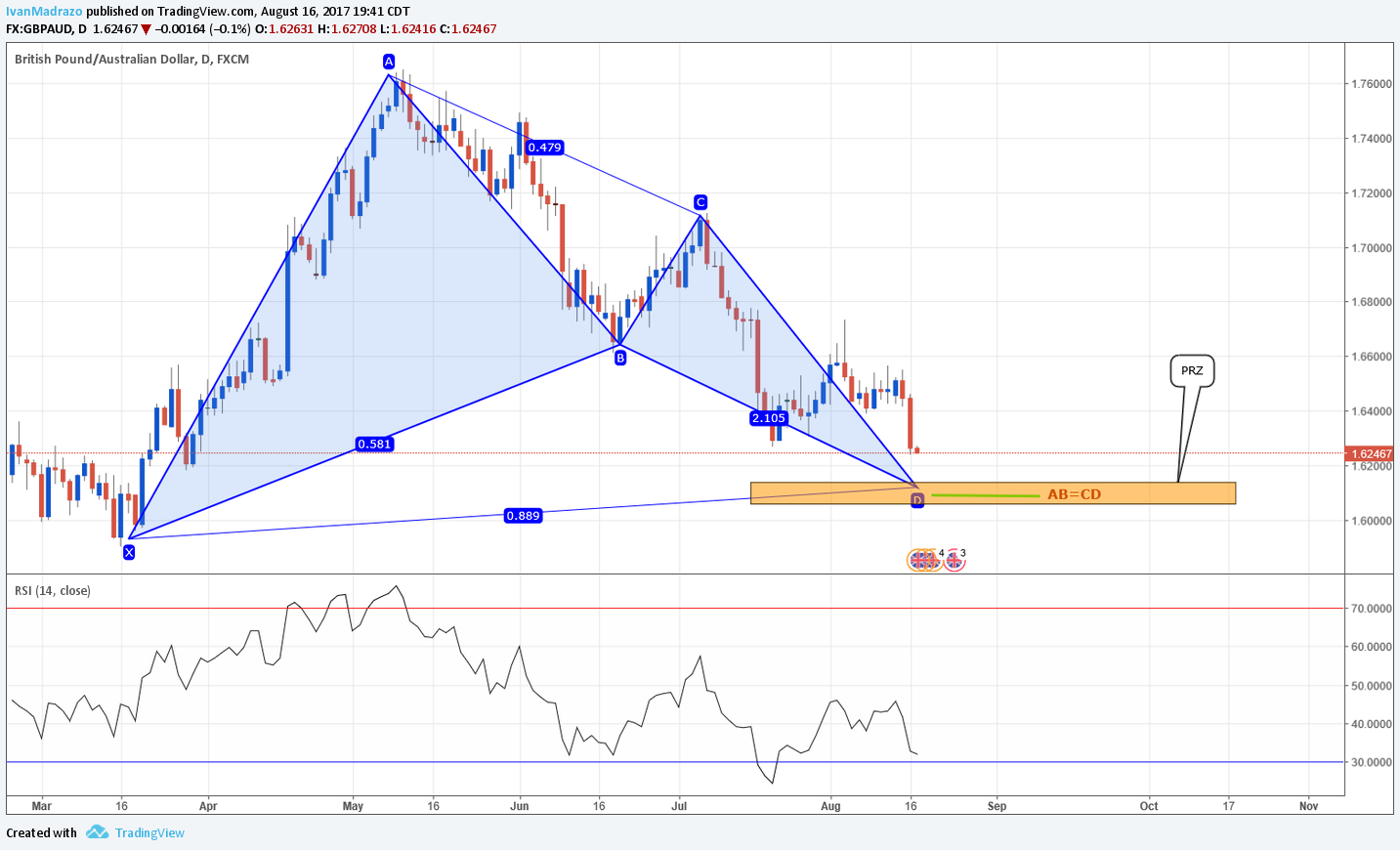Select the point C pattern label
1400x850 pixels.
pos(700,202)
